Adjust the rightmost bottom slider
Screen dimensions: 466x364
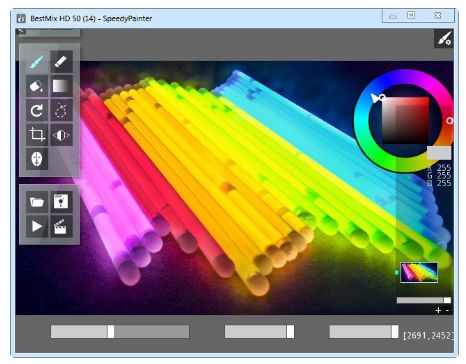[x=364, y=332]
